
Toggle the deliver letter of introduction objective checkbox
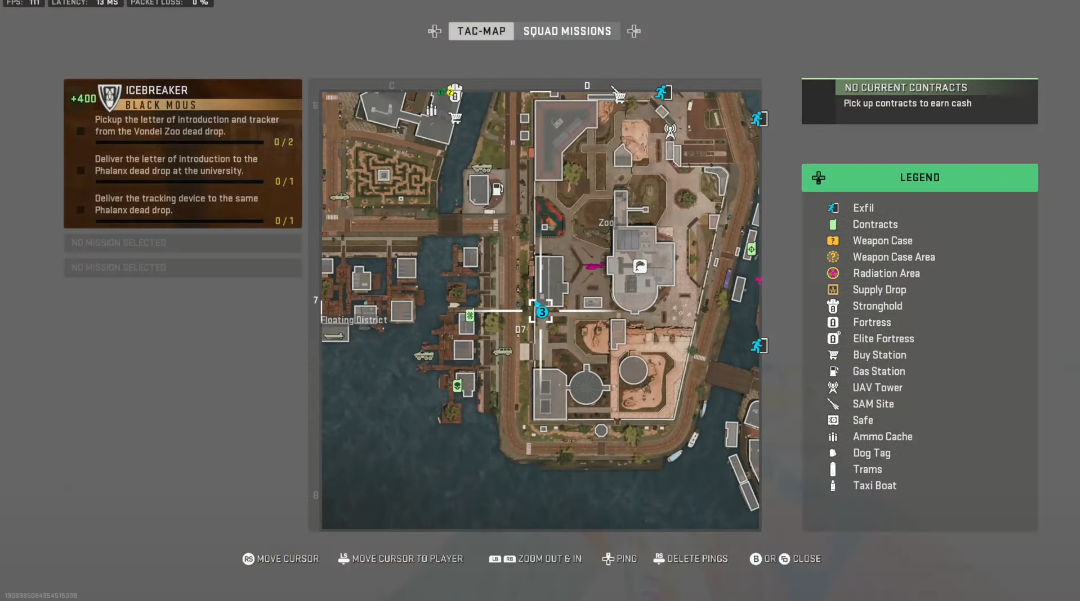tap(81, 170)
